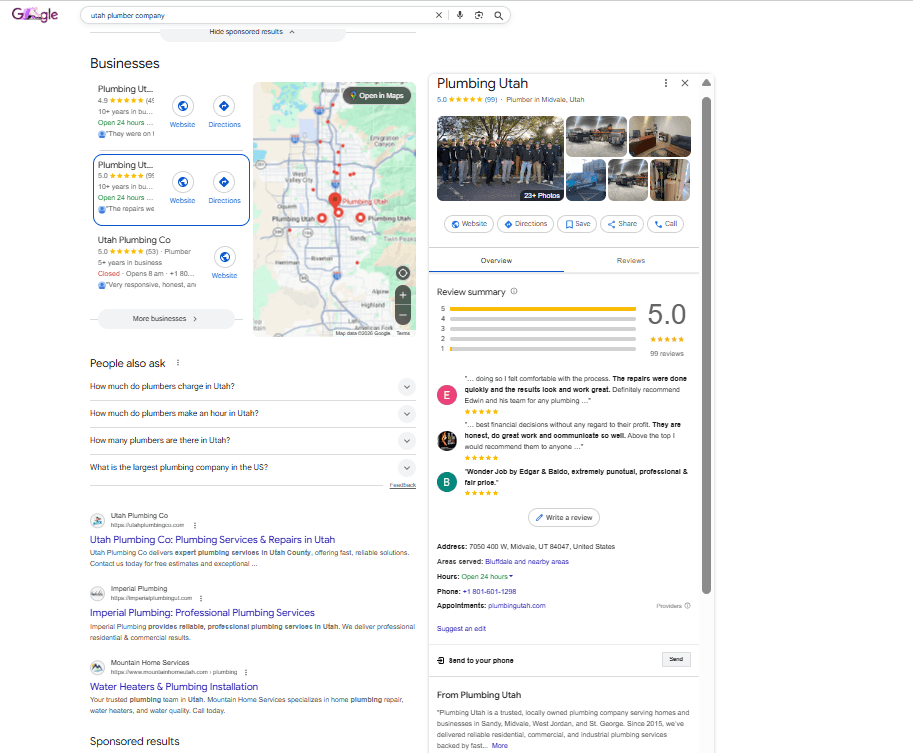This screenshot has height=753, width=913.
Task: Click the Website icon for Utah Plumbing Co
Action: pyautogui.click(x=224, y=258)
